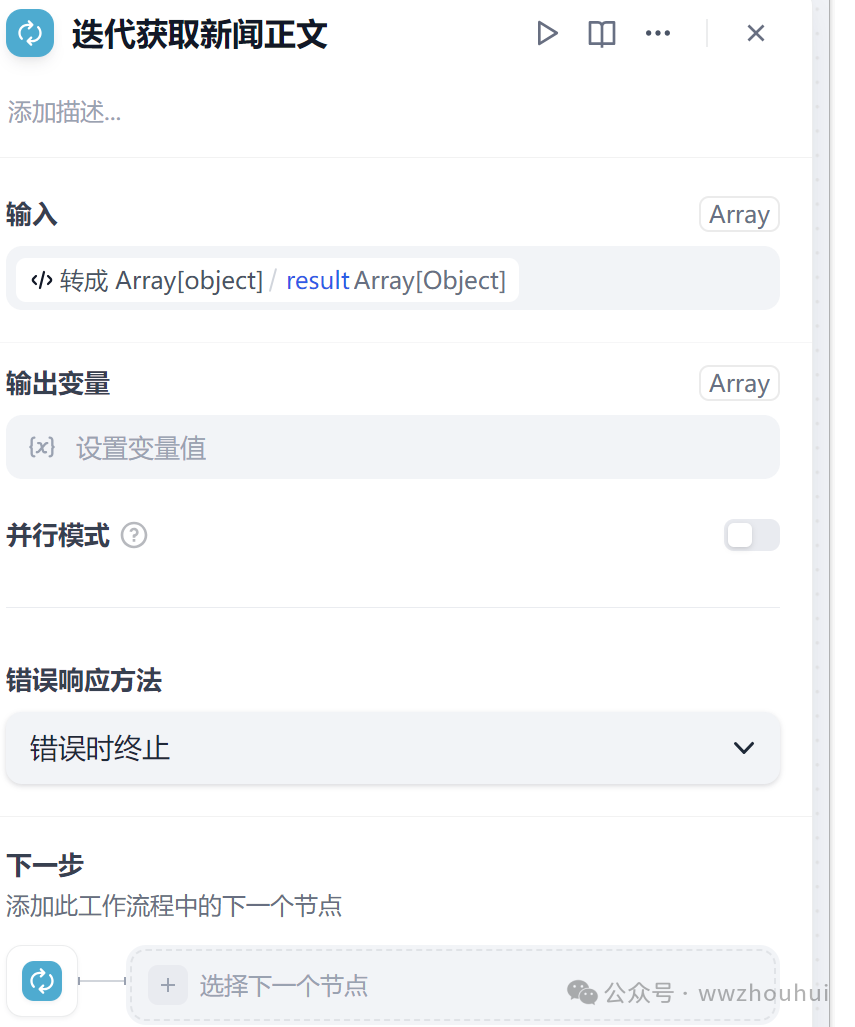Close the node settings panel

[756, 34]
